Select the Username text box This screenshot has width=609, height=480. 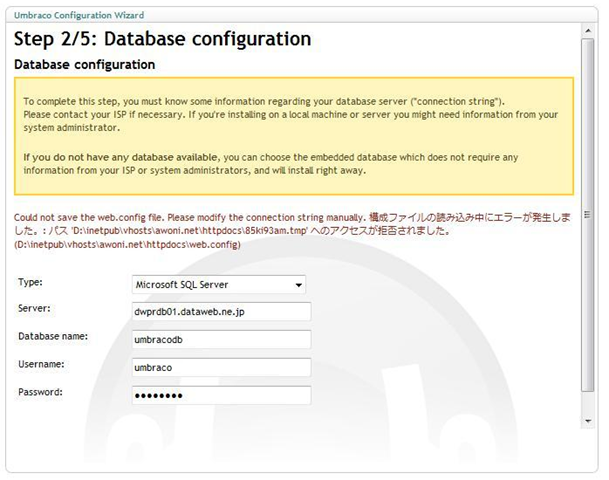point(221,367)
